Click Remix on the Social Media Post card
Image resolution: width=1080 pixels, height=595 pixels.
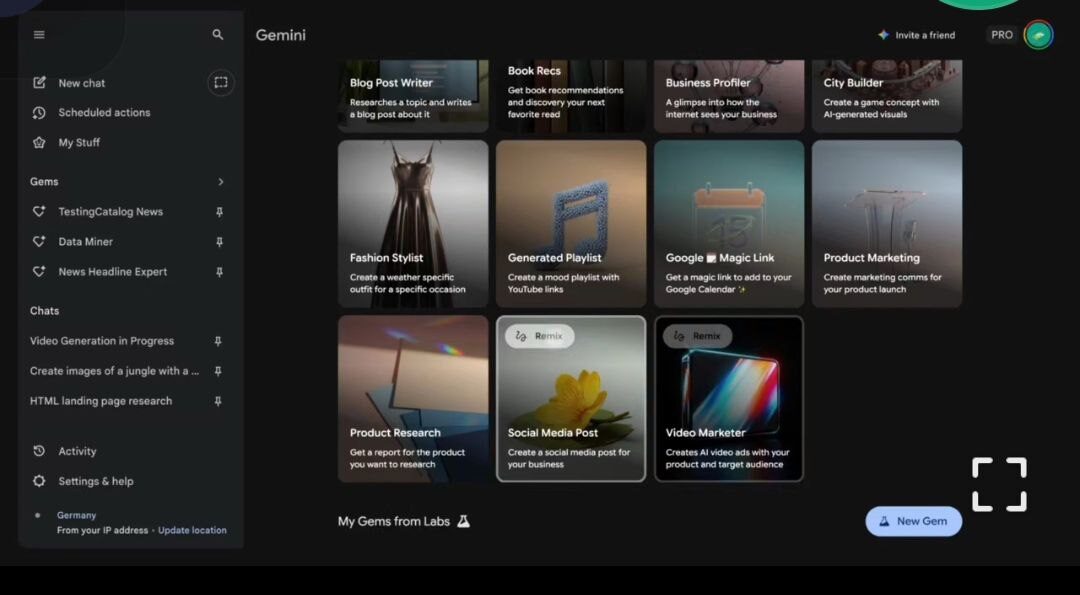(x=539, y=337)
